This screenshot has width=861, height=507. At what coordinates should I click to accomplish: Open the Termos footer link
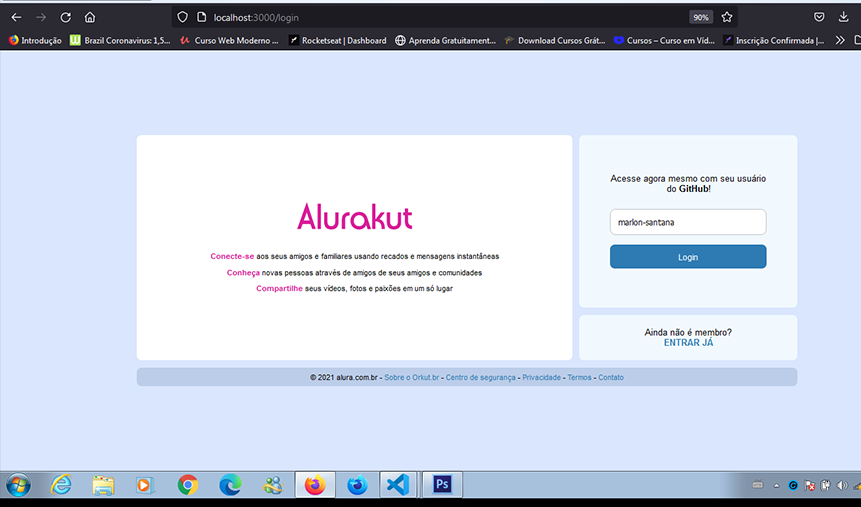579,377
